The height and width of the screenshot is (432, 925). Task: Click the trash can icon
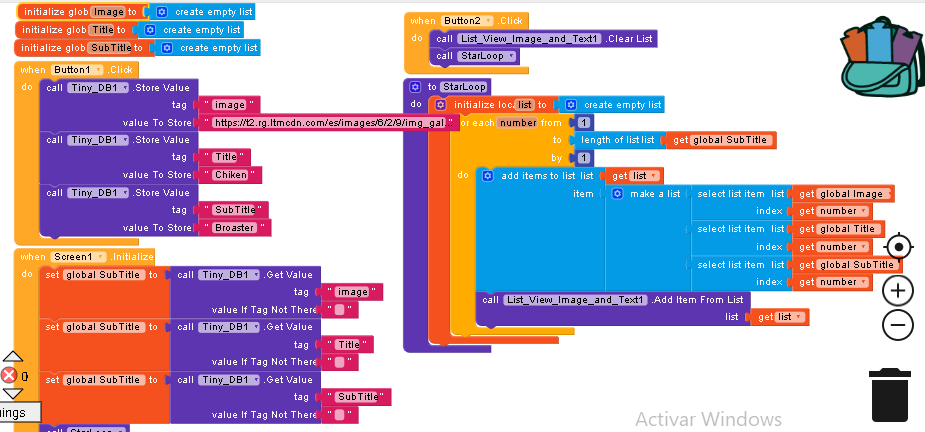(888, 394)
